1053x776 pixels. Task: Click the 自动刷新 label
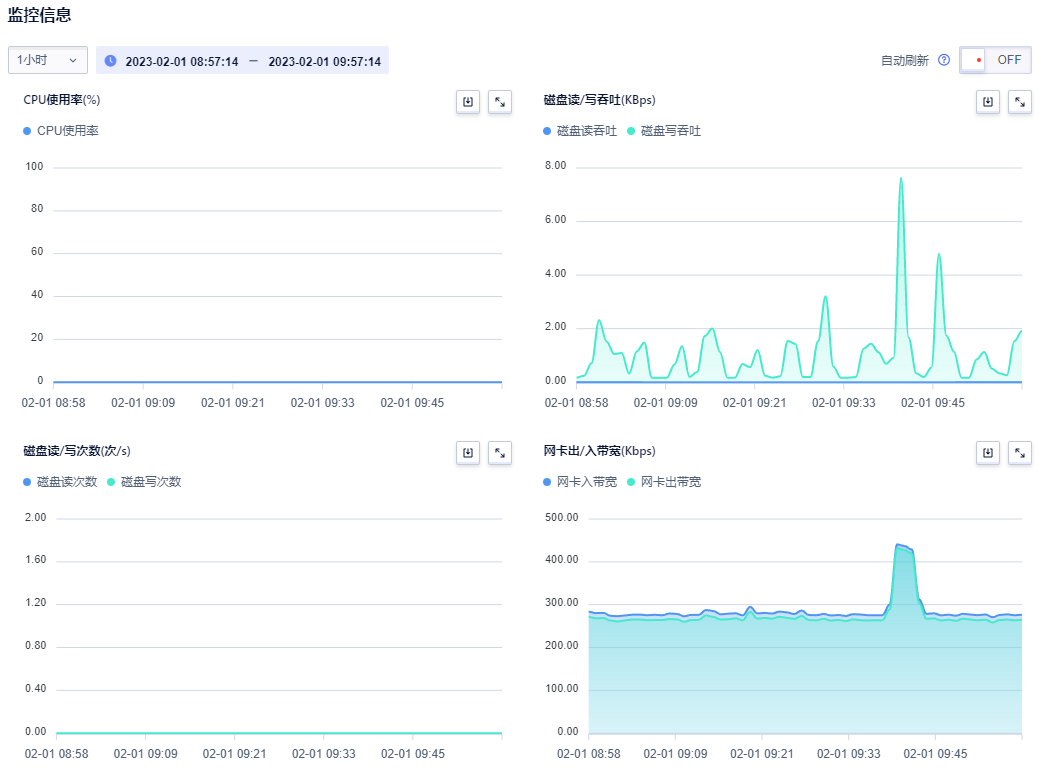tap(905, 60)
